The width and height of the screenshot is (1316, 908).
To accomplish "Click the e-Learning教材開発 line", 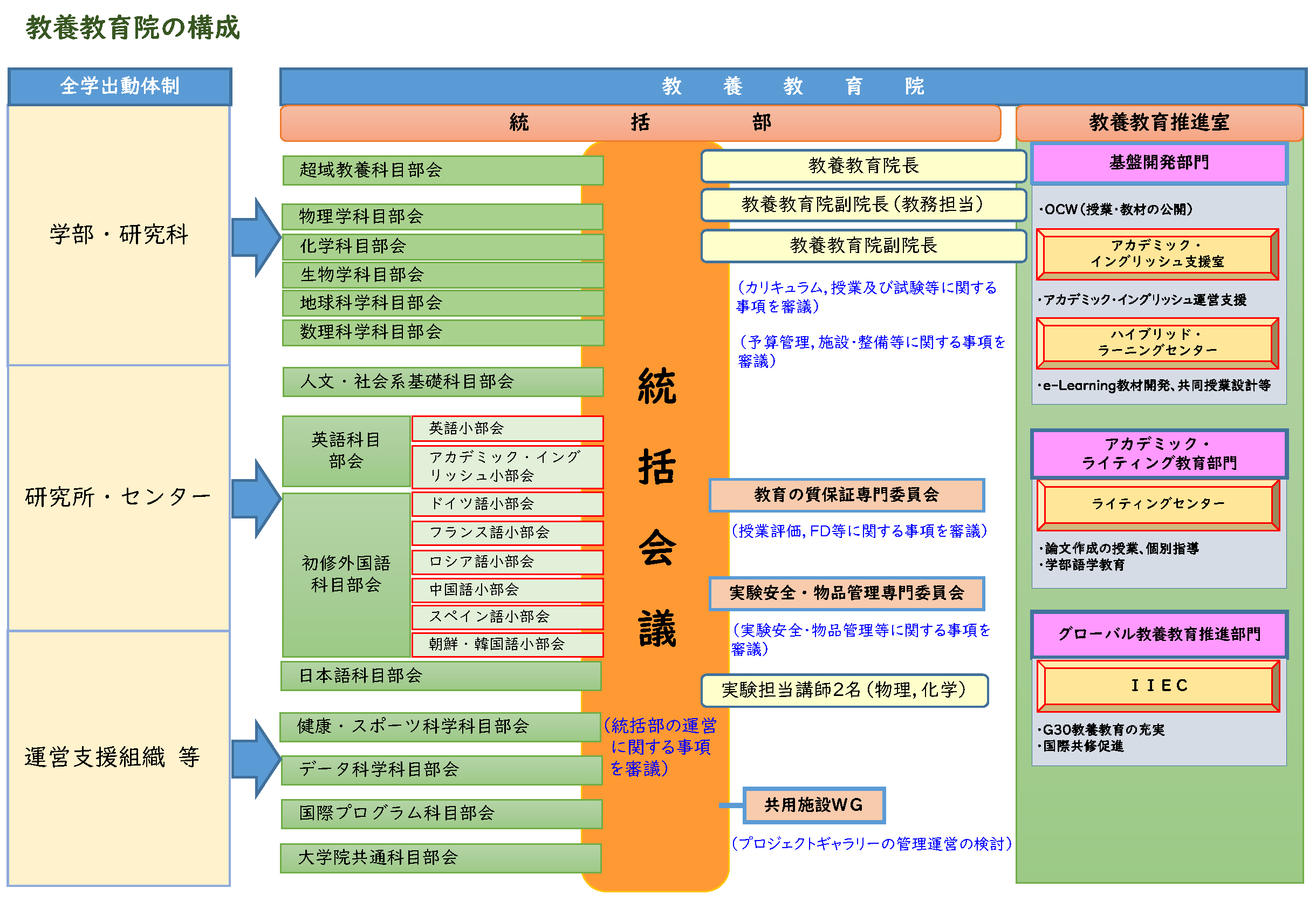I will click(x=1154, y=386).
